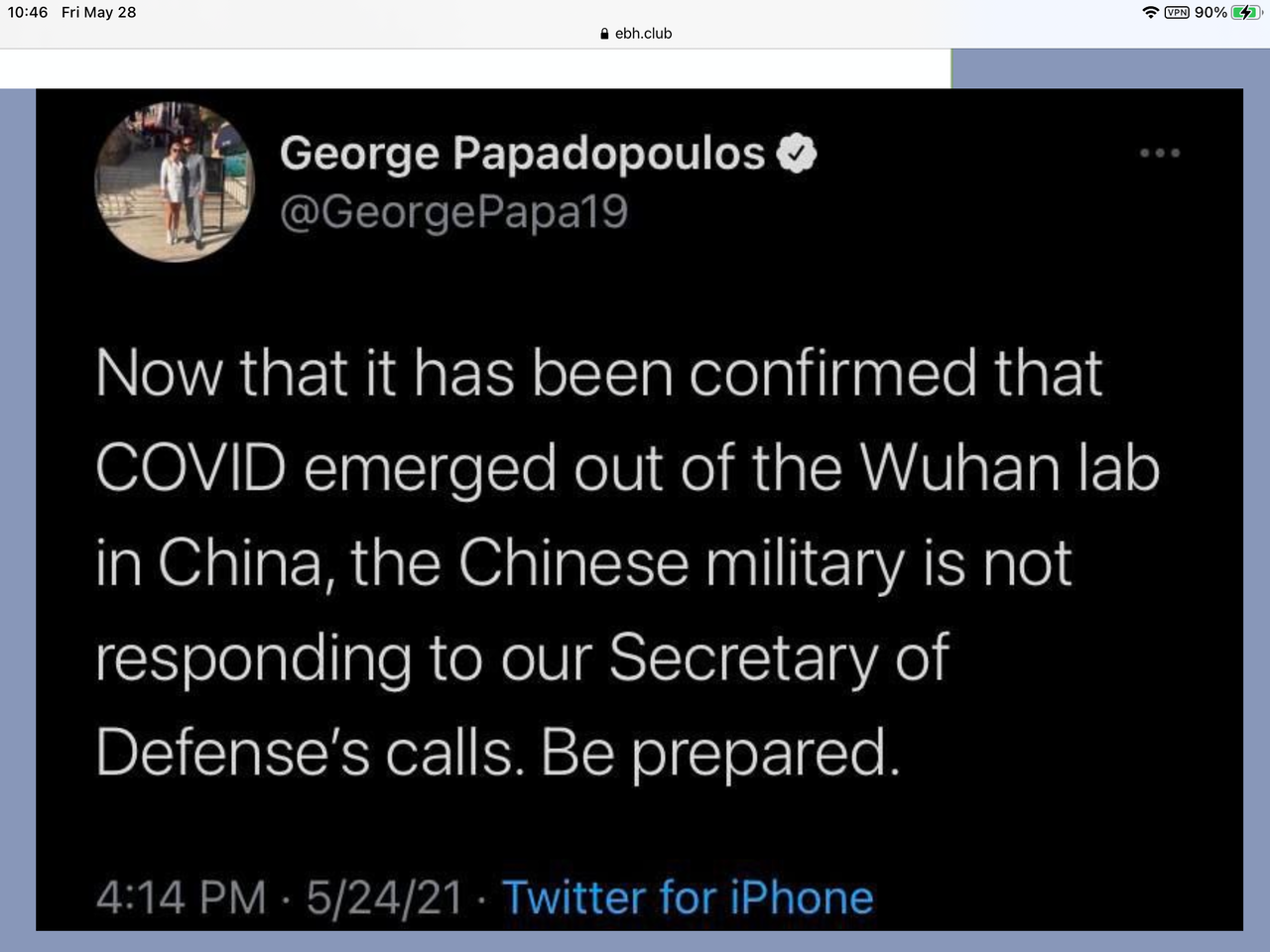Tap the 10:46 status bar clock
The image size is (1270, 952).
pyautogui.click(x=28, y=13)
